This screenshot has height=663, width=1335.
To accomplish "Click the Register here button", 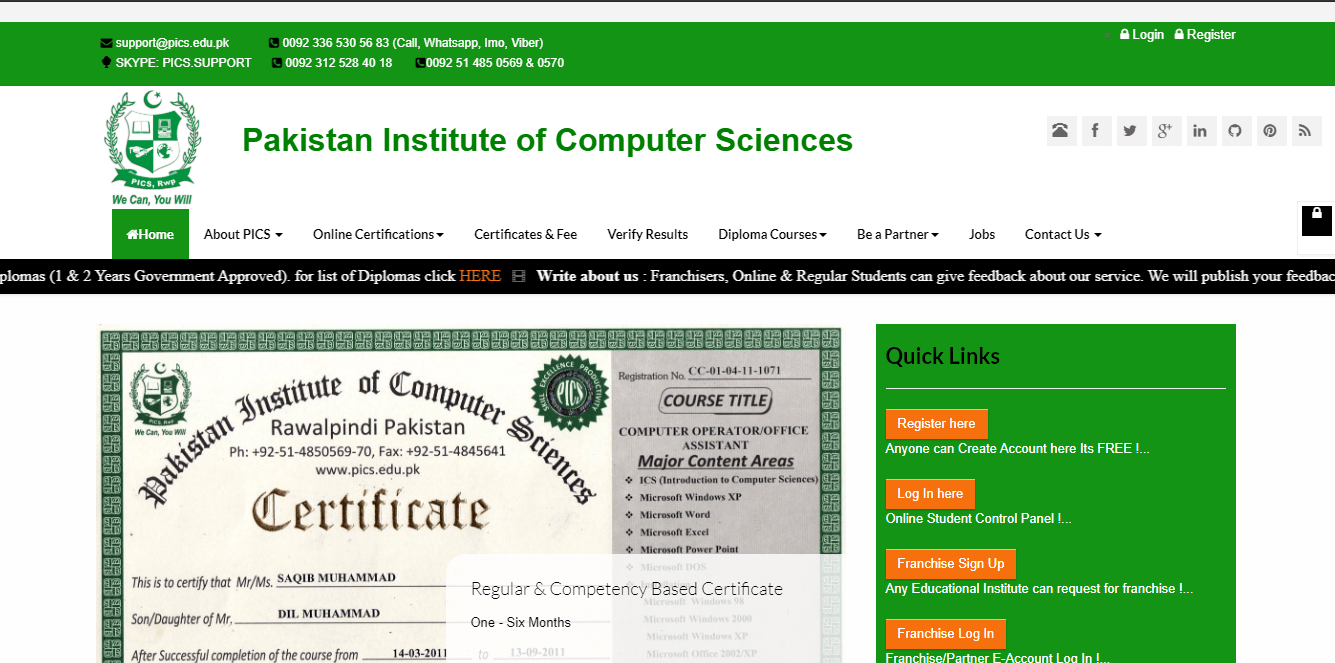I will pyautogui.click(x=936, y=423).
